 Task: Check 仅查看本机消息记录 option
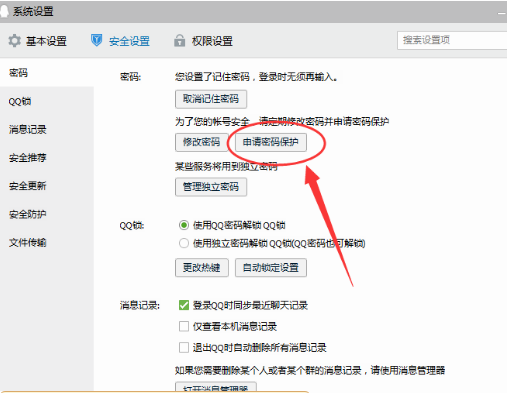[x=184, y=326]
